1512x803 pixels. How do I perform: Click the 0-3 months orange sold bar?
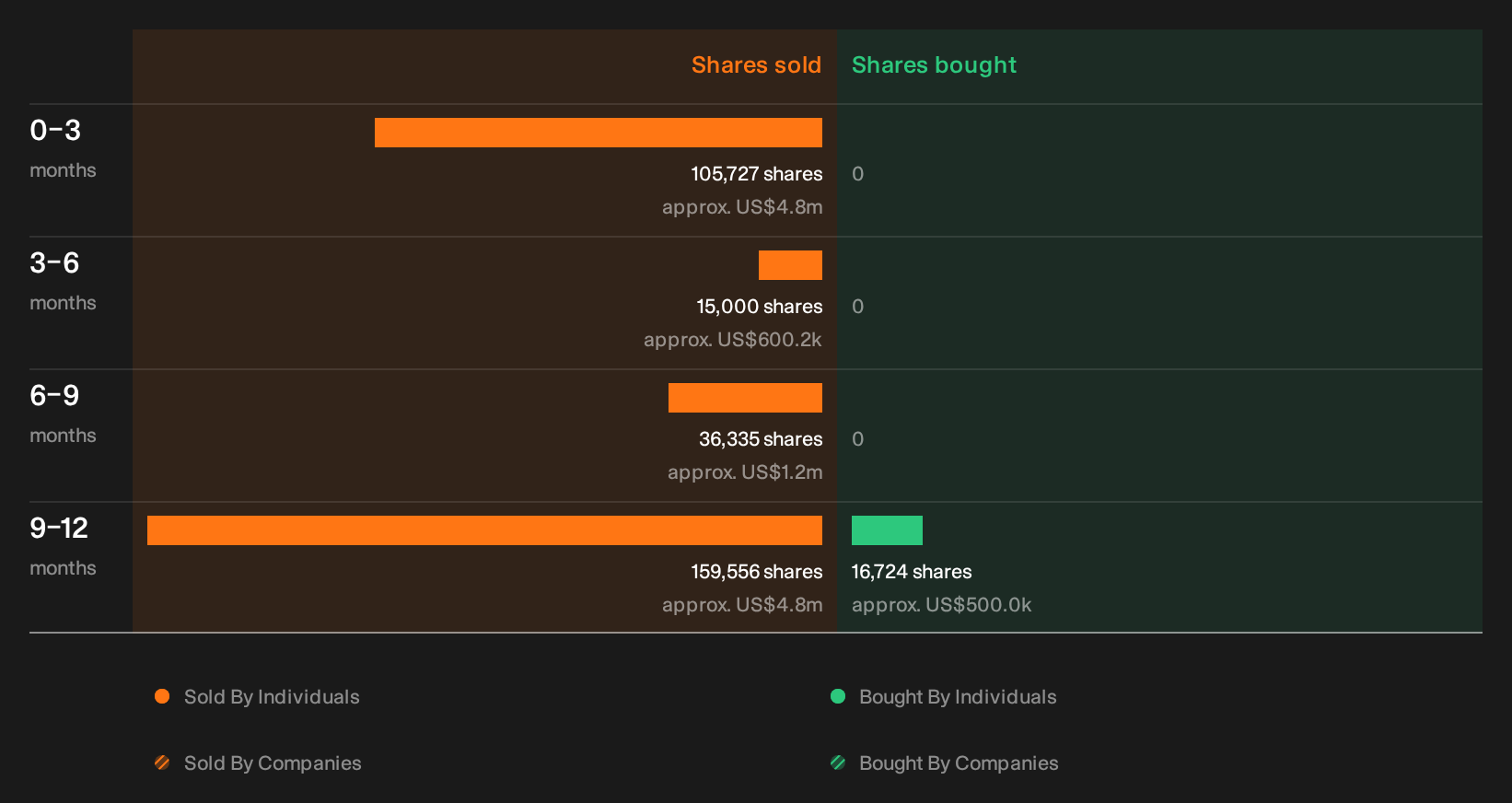point(599,133)
